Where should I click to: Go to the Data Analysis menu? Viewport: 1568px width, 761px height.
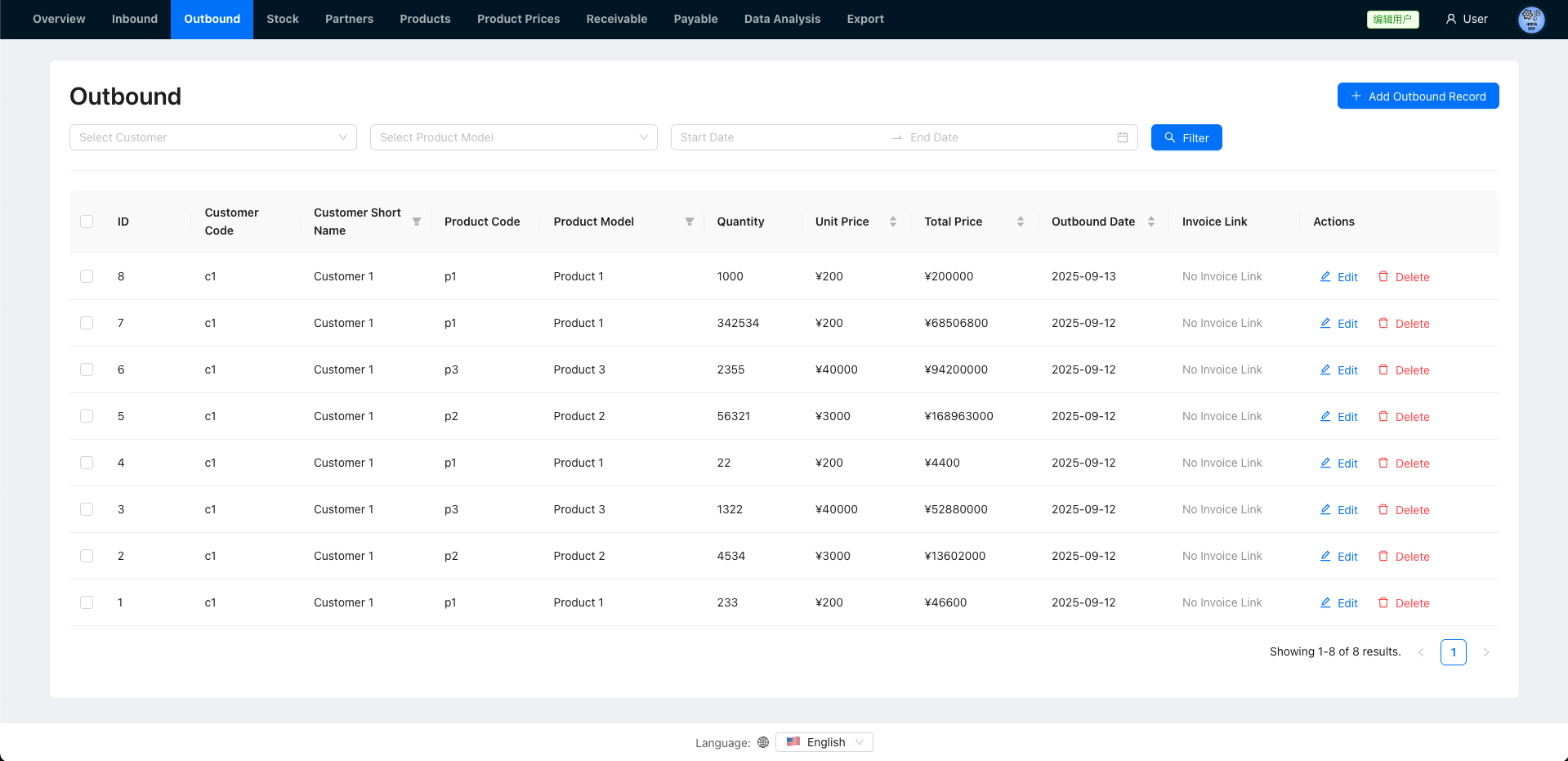click(x=782, y=19)
